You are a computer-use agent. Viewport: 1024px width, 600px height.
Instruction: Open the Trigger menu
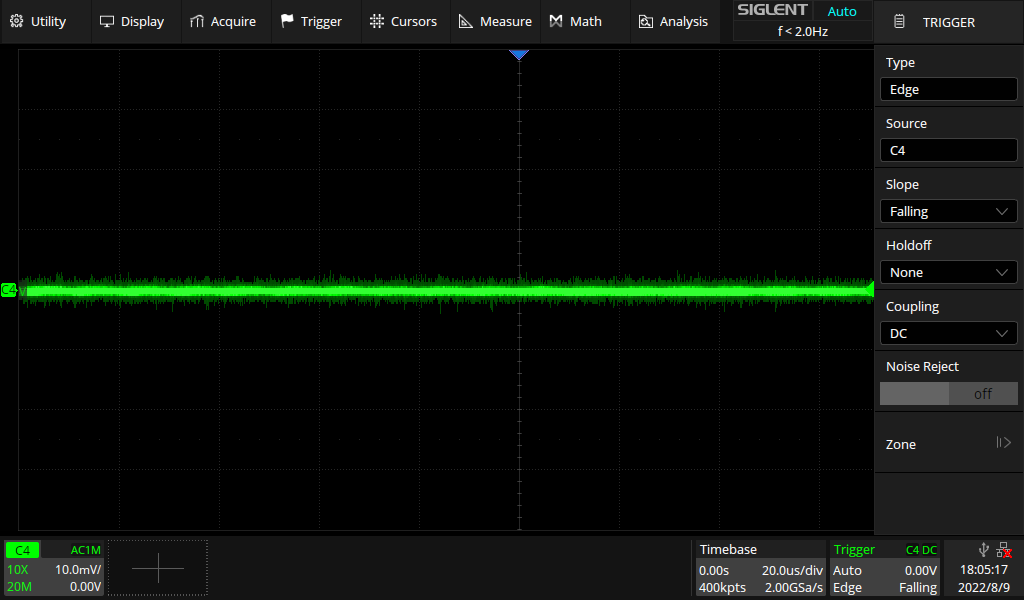(312, 22)
